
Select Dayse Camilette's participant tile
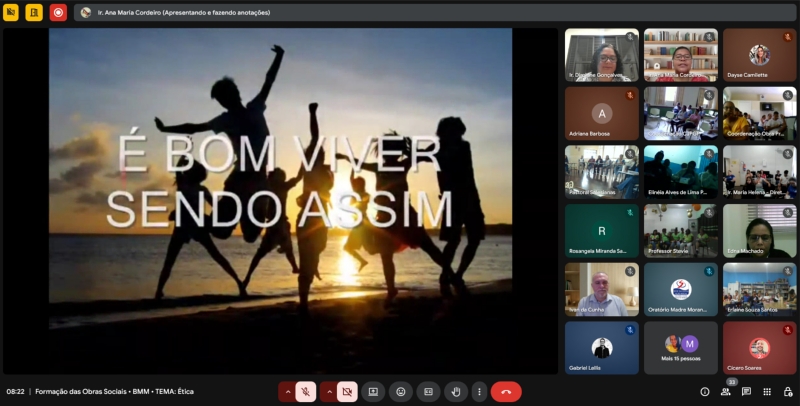759,55
